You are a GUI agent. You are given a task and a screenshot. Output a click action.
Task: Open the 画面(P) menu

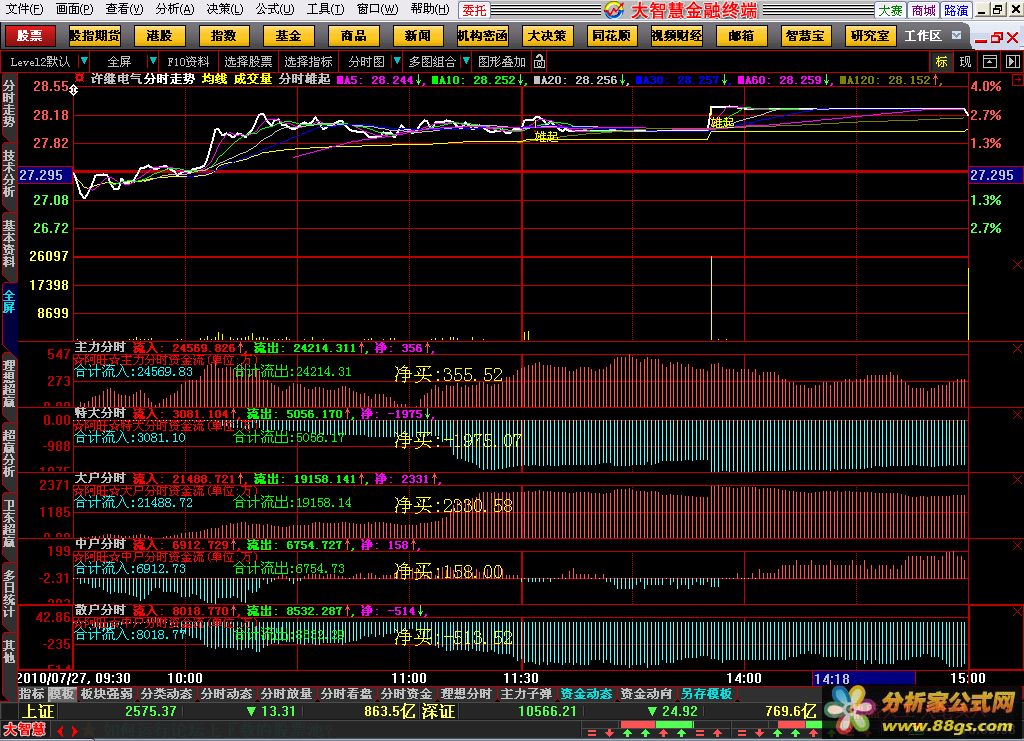74,9
